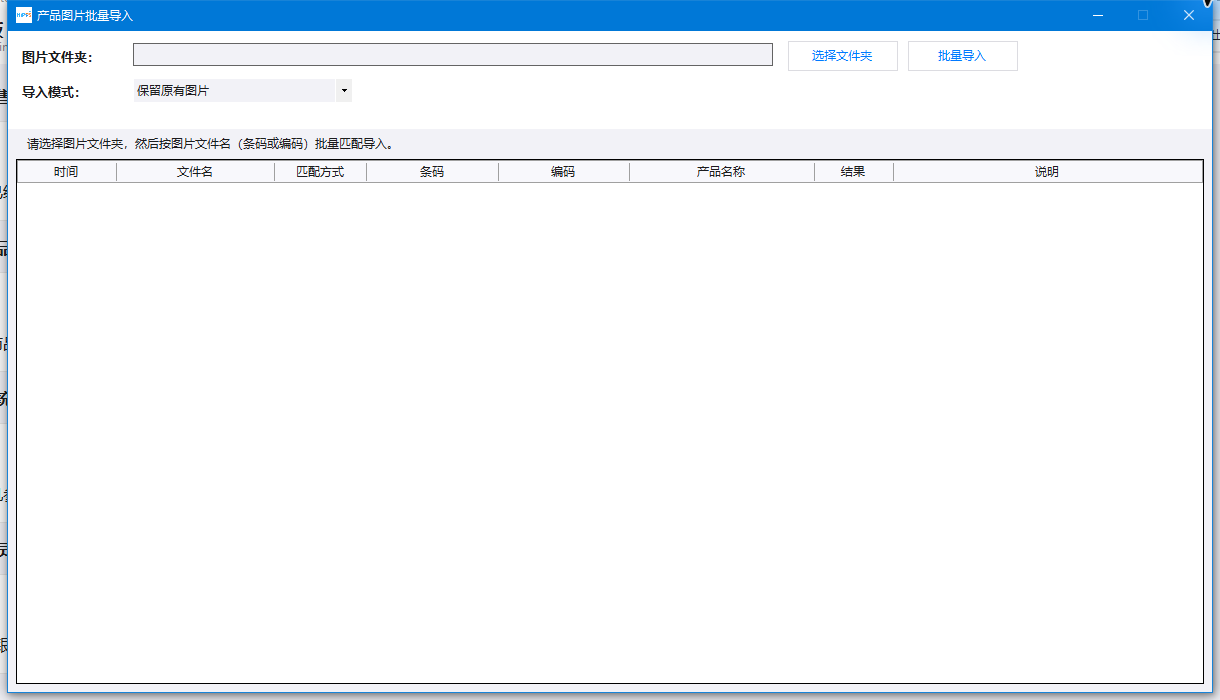Click the 说明 column header

[1047, 172]
